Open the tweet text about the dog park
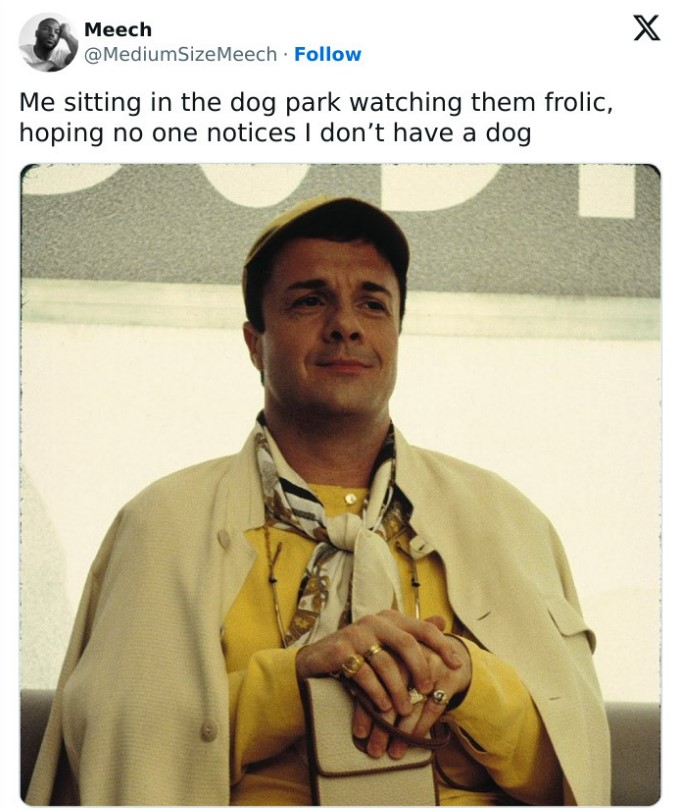Viewport: 677px width, 810px height. click(316, 118)
